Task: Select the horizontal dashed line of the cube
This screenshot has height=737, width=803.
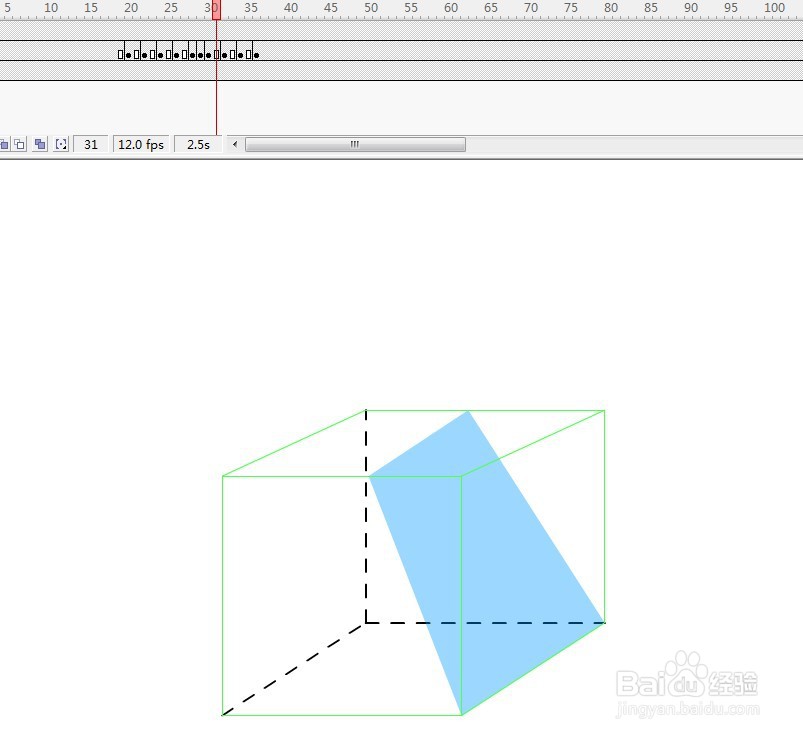Action: tap(485, 623)
